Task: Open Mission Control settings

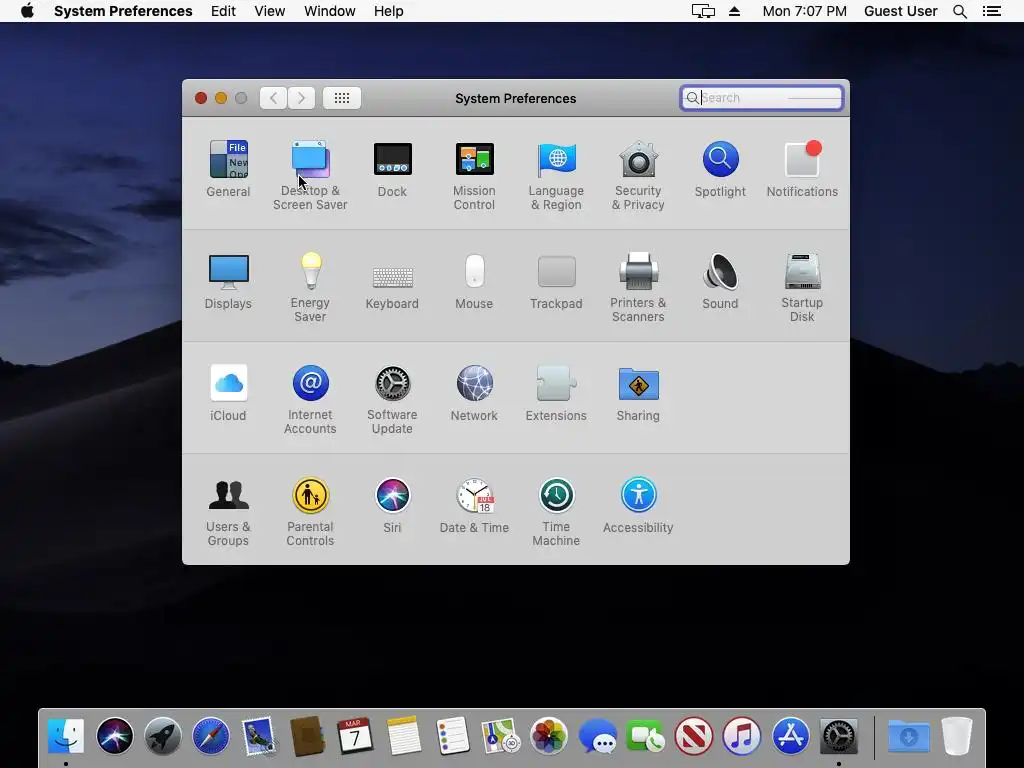Action: [x=474, y=175]
